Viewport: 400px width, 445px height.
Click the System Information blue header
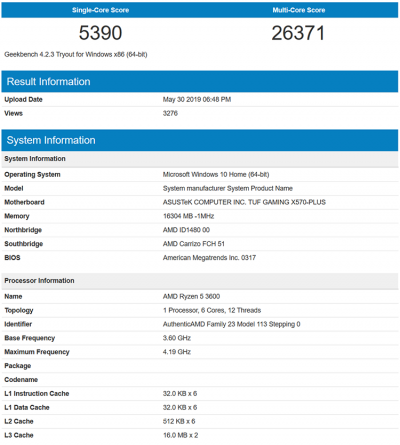tap(200, 140)
